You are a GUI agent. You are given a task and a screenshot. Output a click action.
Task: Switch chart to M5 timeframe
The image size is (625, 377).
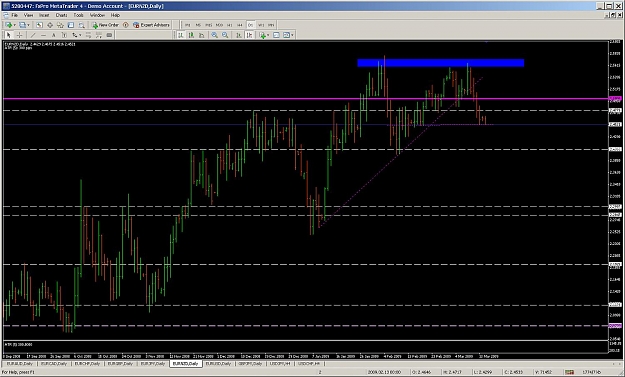(x=199, y=25)
